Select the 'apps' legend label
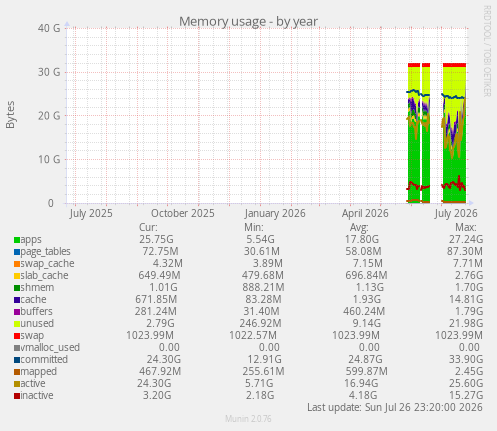497x431 pixels. click(x=31, y=240)
